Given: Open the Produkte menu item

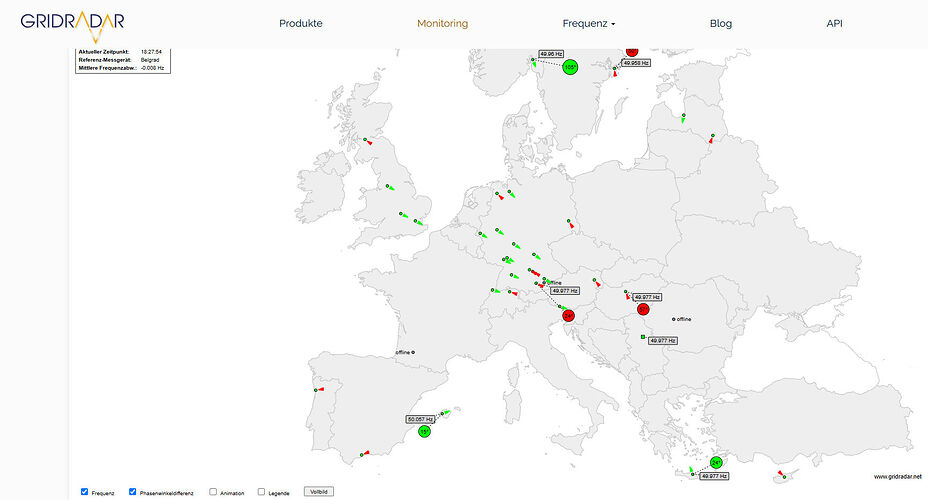Looking at the screenshot, I should [301, 24].
